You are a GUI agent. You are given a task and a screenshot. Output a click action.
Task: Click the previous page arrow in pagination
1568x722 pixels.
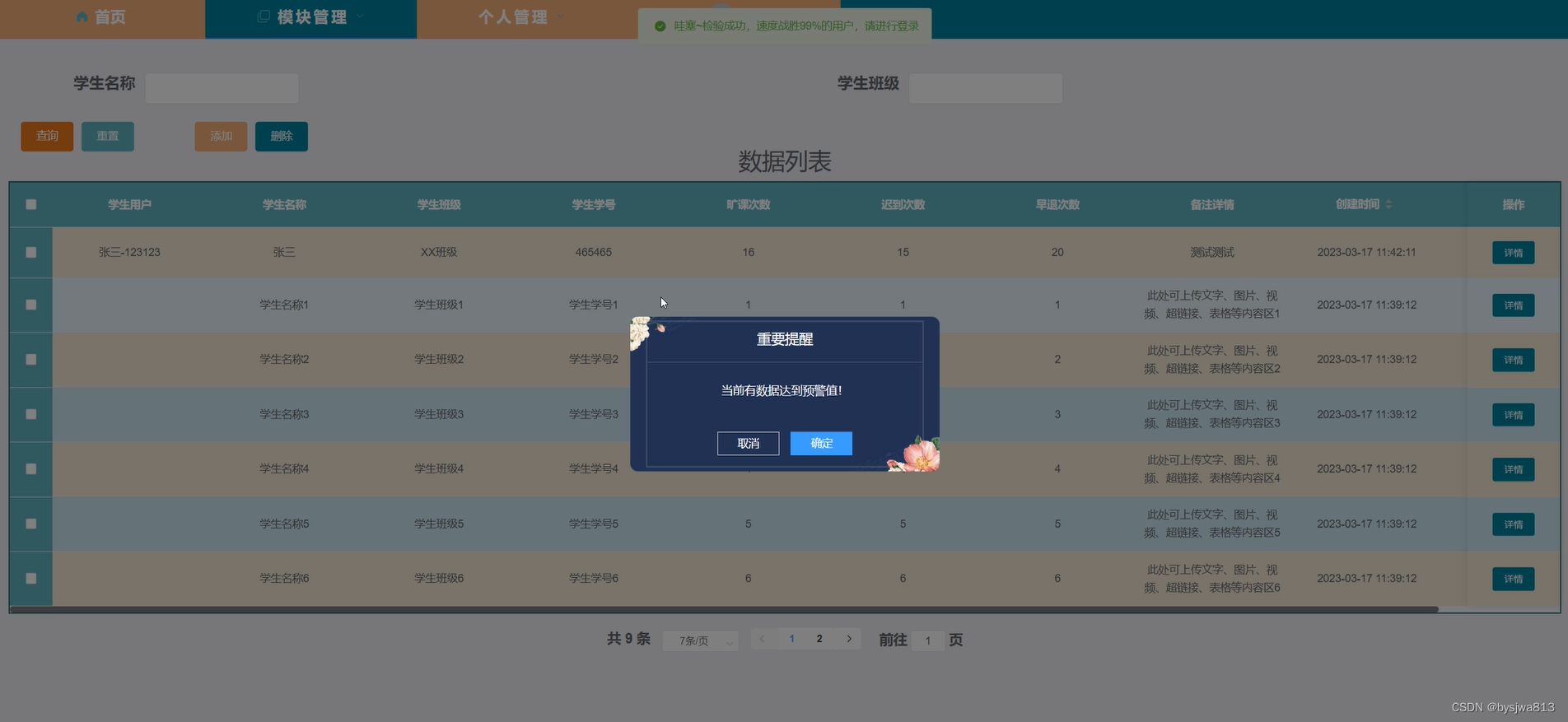(763, 639)
